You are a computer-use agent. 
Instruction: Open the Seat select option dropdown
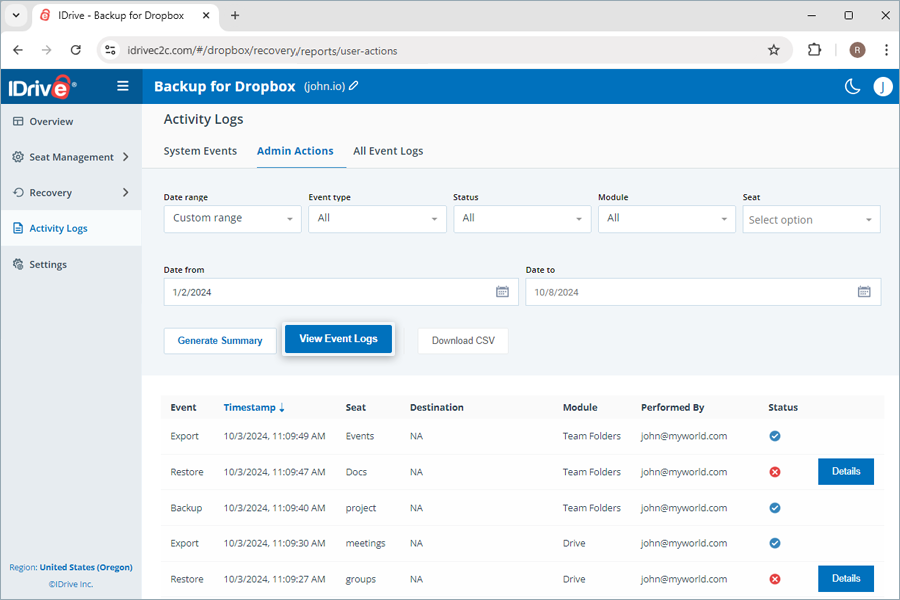coord(811,219)
